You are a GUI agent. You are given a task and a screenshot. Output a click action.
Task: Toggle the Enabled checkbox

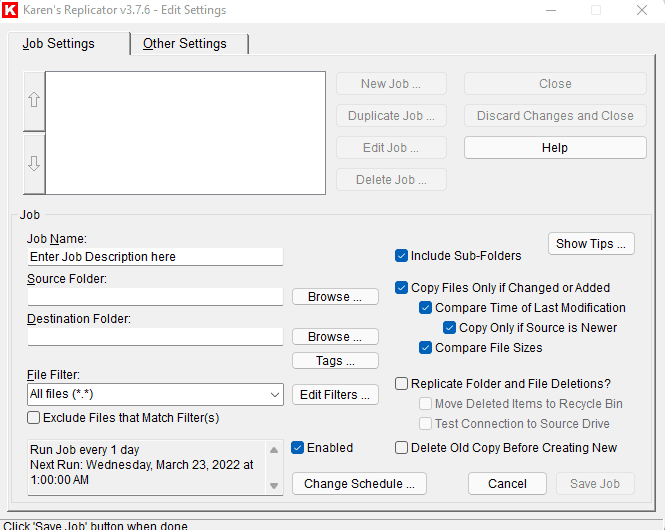[297, 448]
